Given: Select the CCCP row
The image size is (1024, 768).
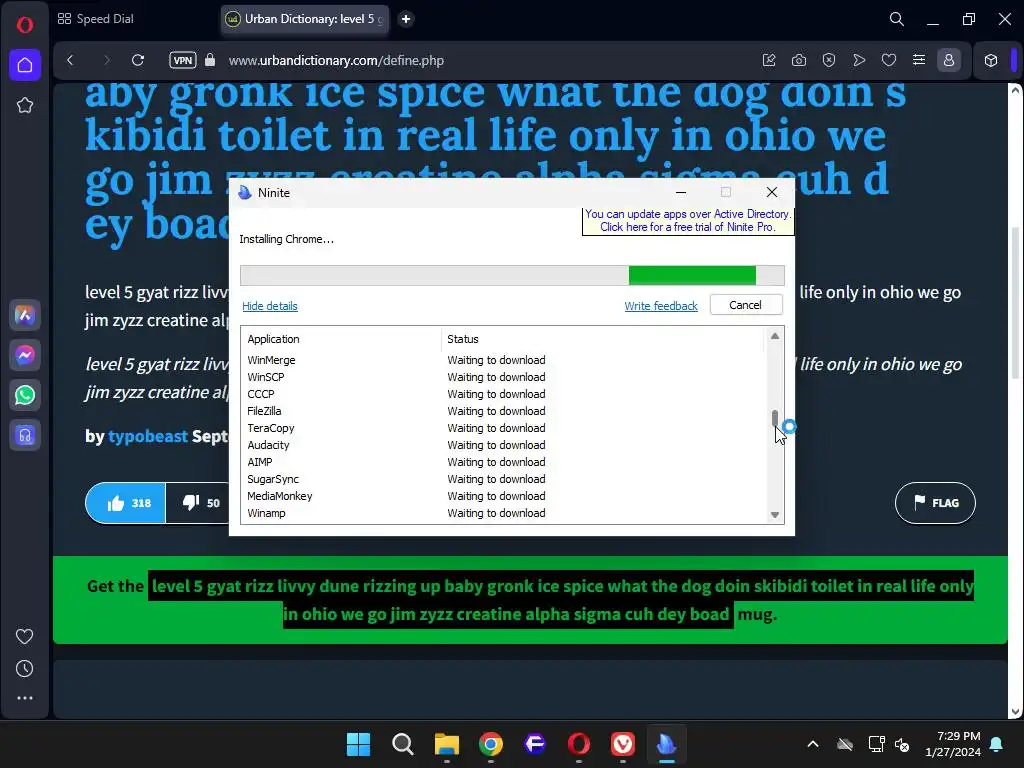Looking at the screenshot, I should click(x=503, y=394).
